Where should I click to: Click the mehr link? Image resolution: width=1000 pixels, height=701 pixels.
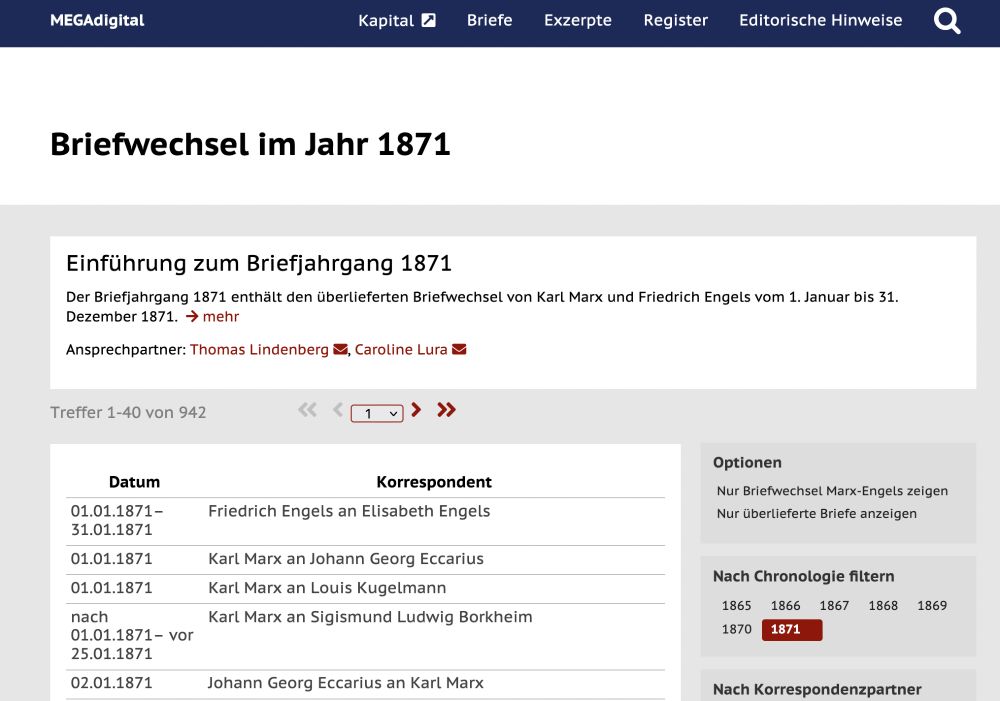221,316
